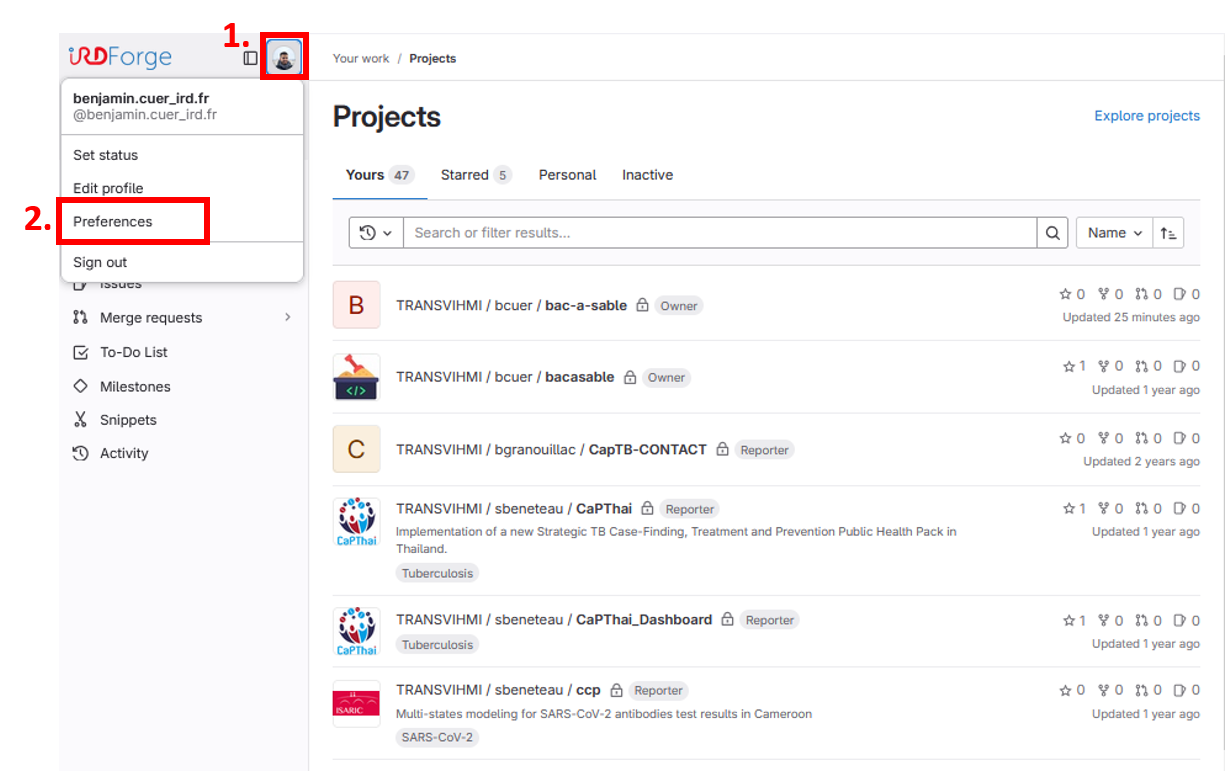Select Preferences in the user menu
Screen dimensions: 1225x771
point(113,221)
